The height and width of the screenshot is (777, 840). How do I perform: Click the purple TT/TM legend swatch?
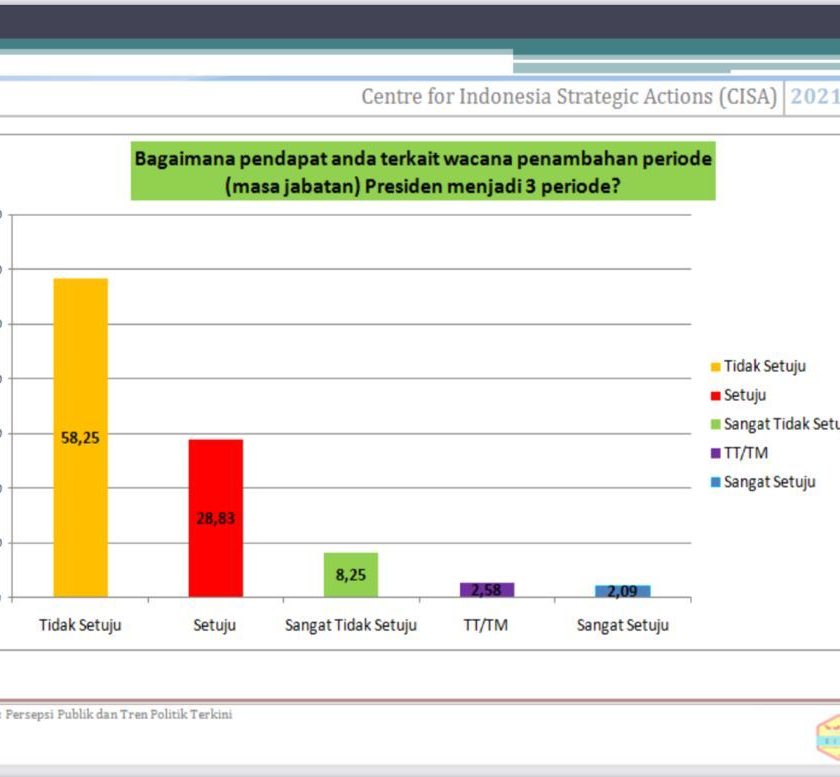(716, 454)
